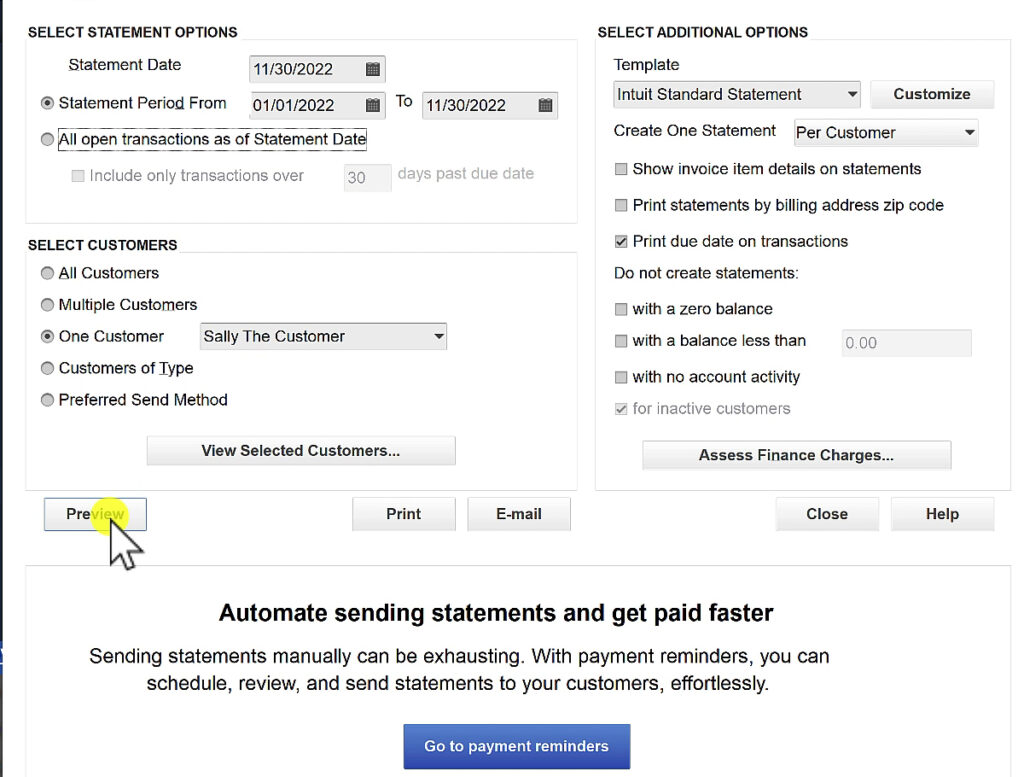Click the 0.00 balance amount field

coord(905,343)
